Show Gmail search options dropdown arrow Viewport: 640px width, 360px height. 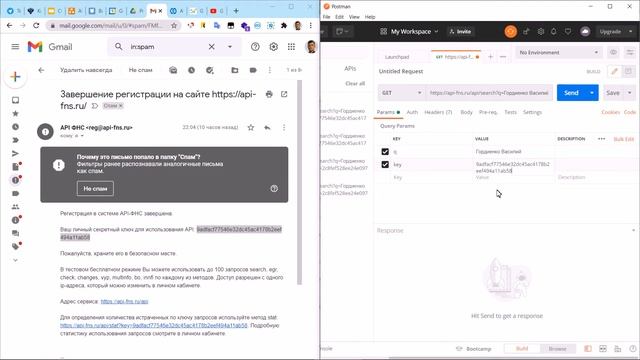(x=230, y=47)
